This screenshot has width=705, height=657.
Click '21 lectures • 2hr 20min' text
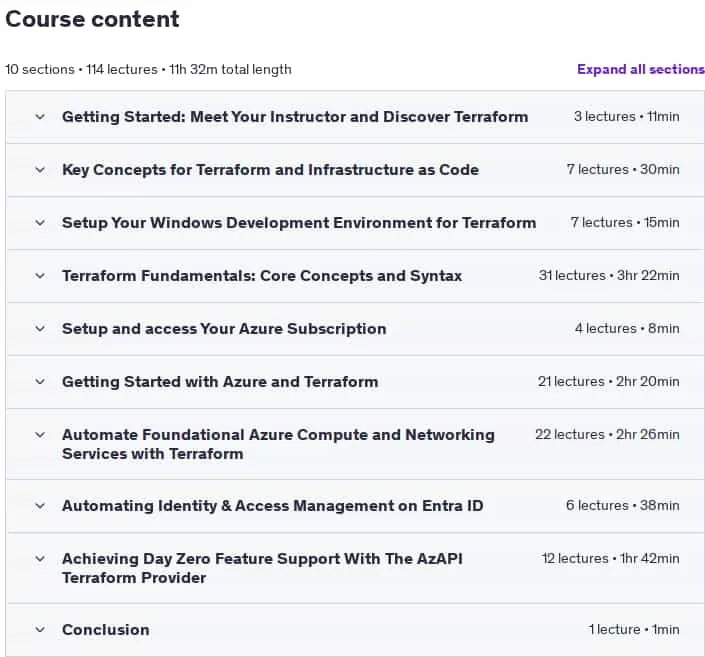tap(608, 381)
